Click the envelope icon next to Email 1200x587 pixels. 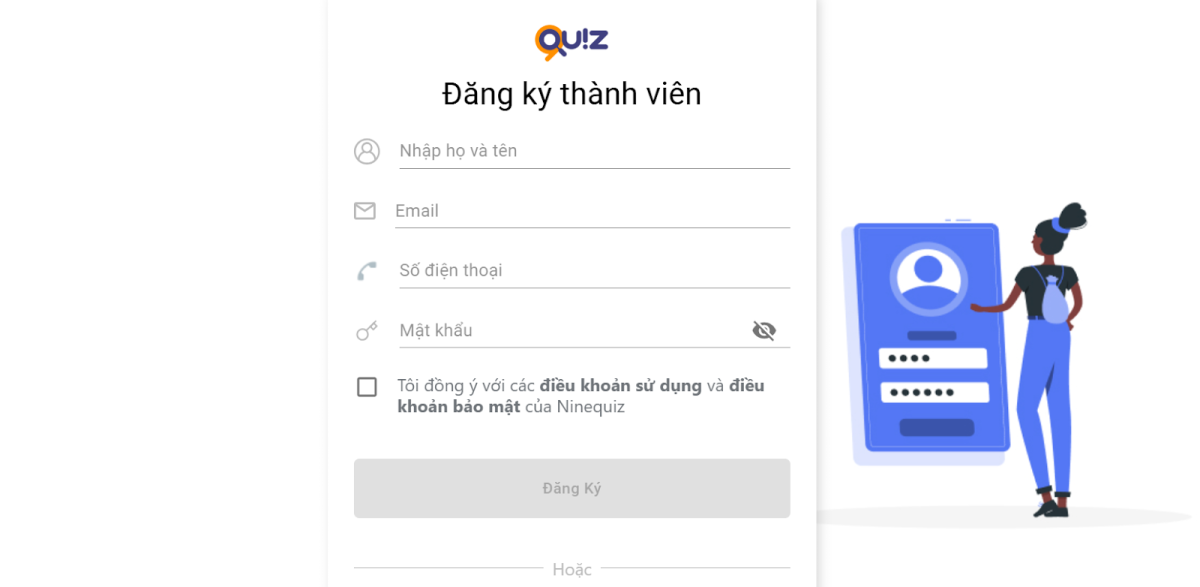click(365, 211)
